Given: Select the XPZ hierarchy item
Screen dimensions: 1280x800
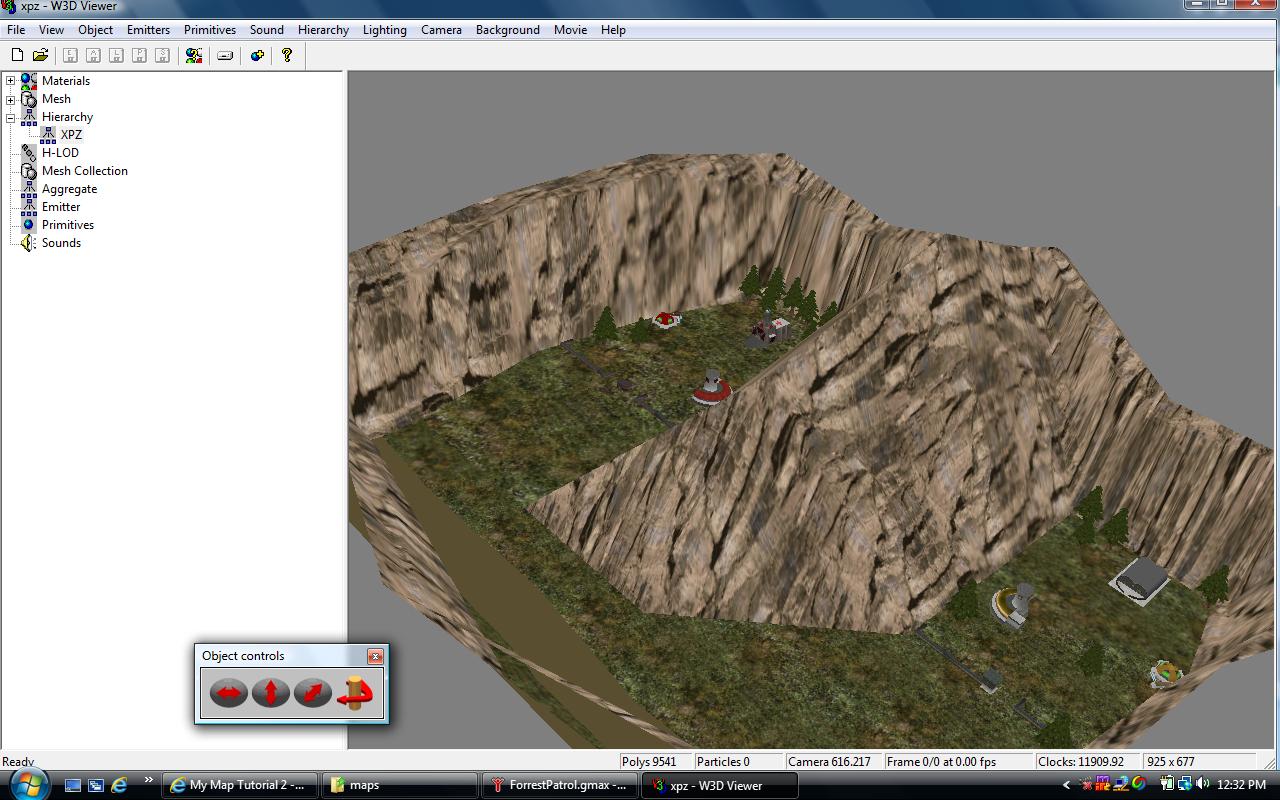Looking at the screenshot, I should pos(71,135).
